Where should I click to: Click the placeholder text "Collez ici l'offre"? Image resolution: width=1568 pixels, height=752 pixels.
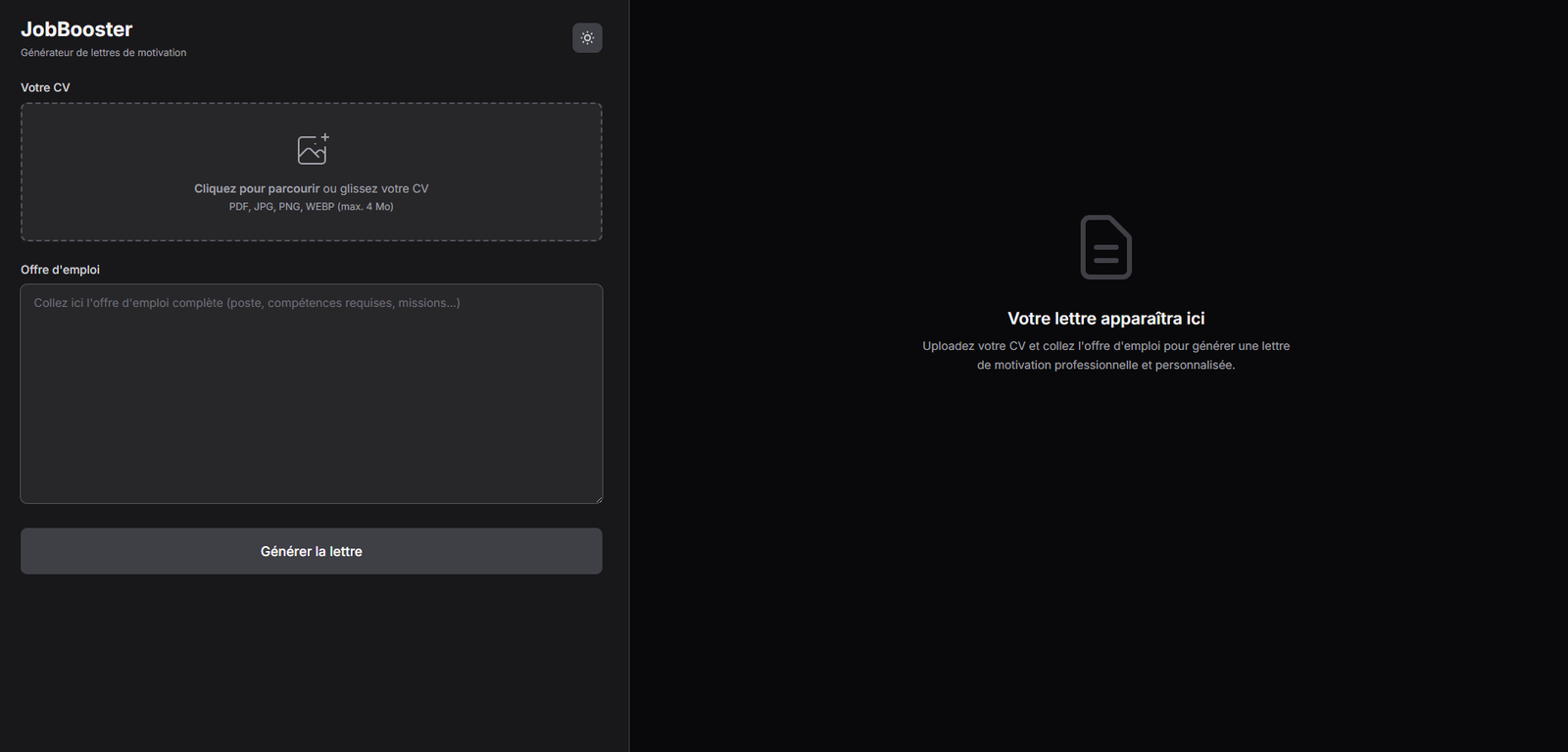tap(246, 303)
